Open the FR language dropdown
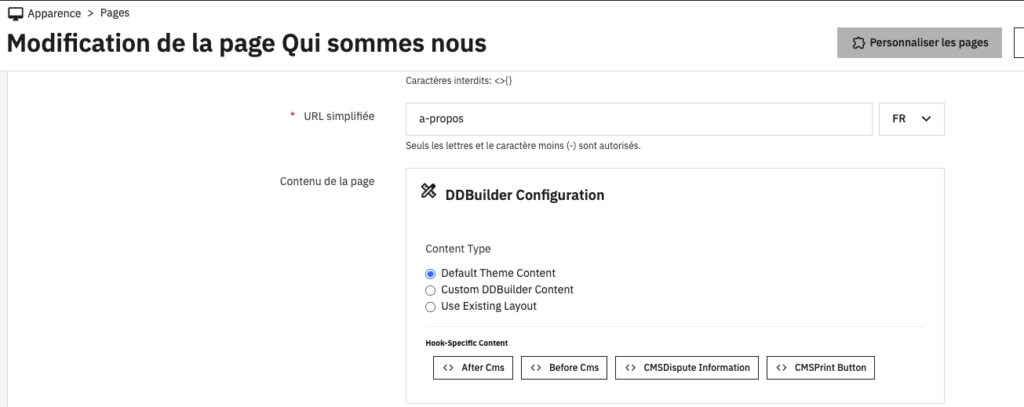The width and height of the screenshot is (1024, 407). 911,118
